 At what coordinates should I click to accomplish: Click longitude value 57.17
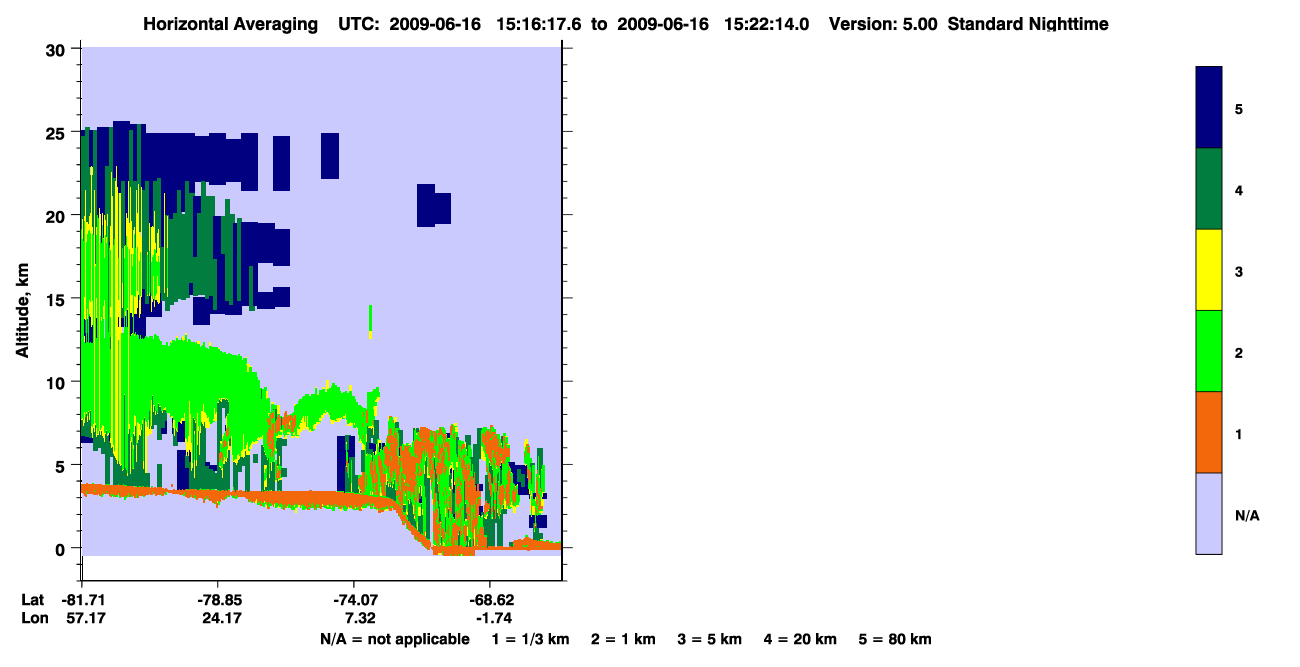pos(85,618)
